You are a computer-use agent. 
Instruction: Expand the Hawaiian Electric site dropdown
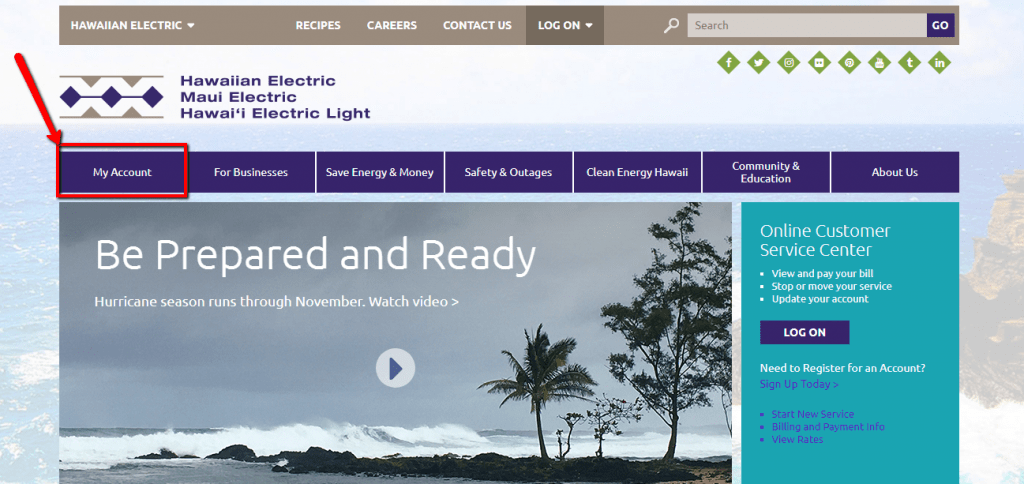(x=133, y=25)
